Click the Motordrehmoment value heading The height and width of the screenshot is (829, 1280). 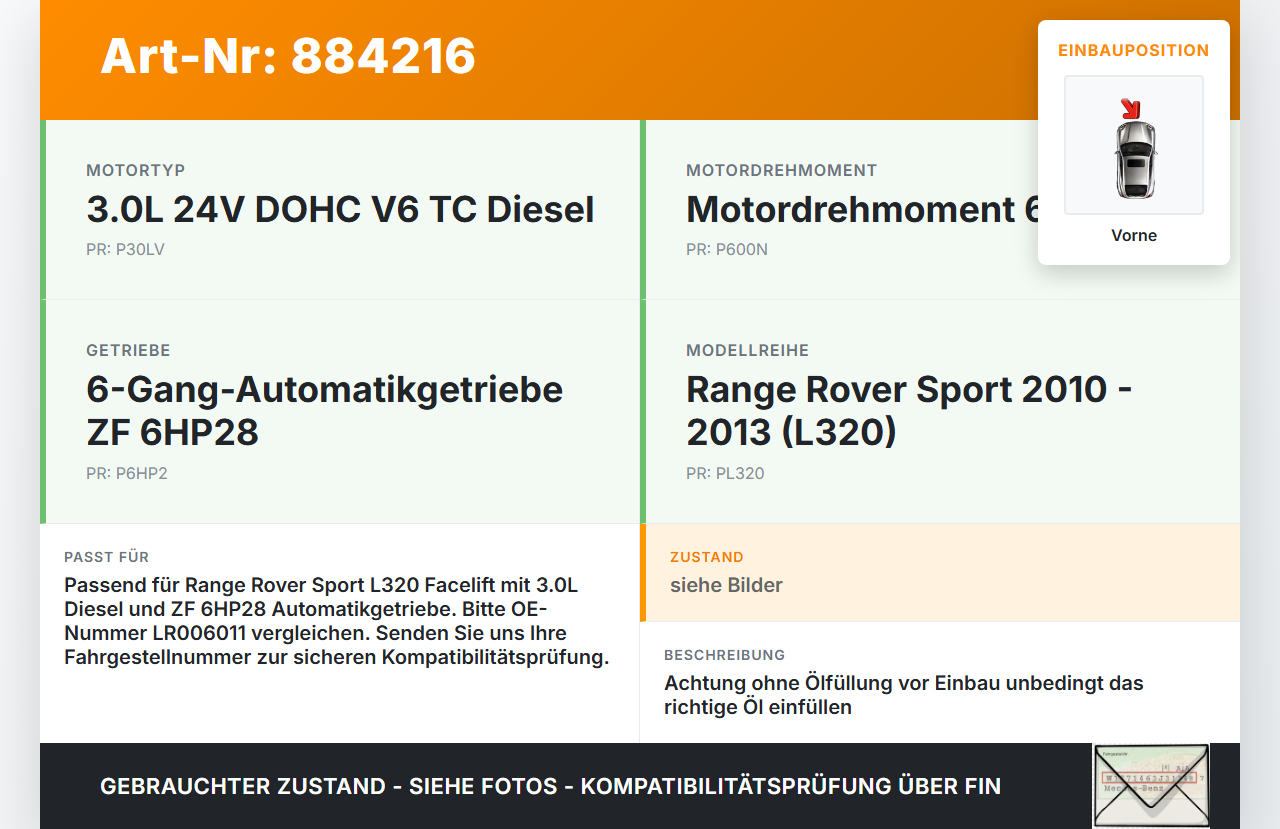(x=863, y=210)
